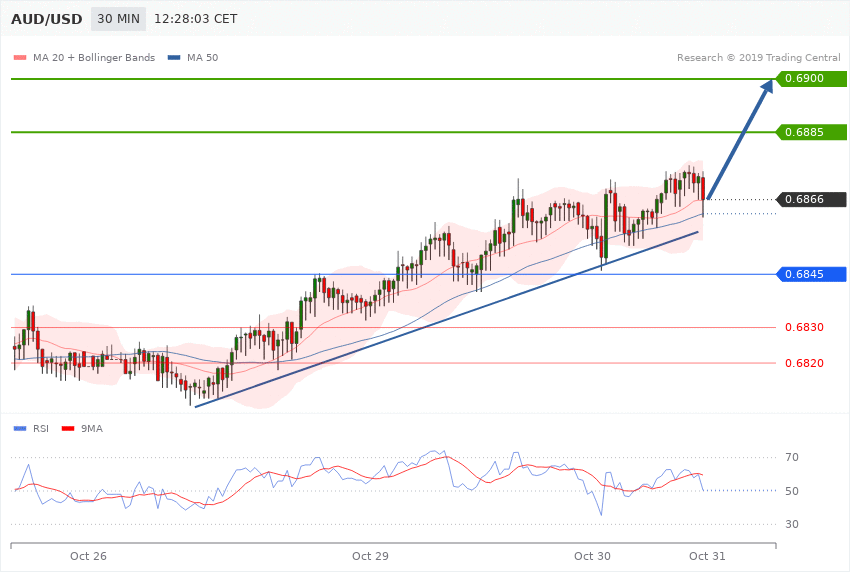Click the 0.6845 blue pivot price tag
The height and width of the screenshot is (576, 850).
point(811,274)
